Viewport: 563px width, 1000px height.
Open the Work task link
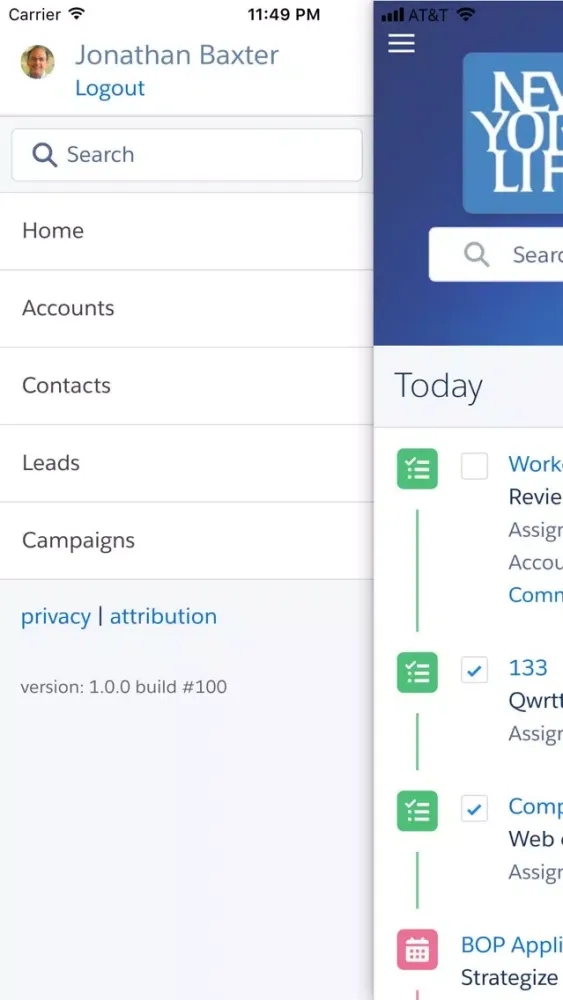coord(536,464)
